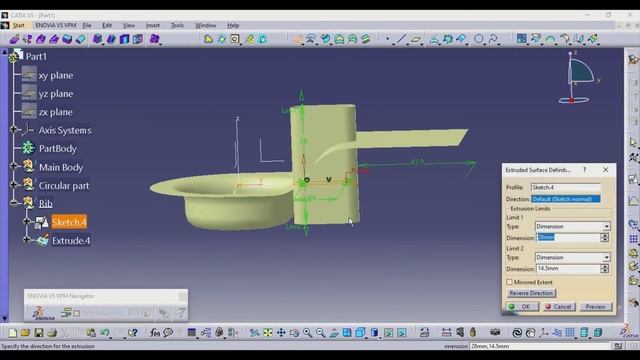Click the Undo arrow icon

tap(105, 333)
